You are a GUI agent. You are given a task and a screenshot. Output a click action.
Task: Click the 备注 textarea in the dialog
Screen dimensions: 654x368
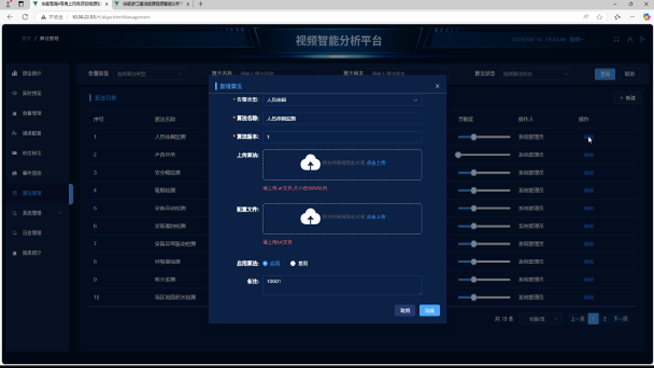click(342, 285)
